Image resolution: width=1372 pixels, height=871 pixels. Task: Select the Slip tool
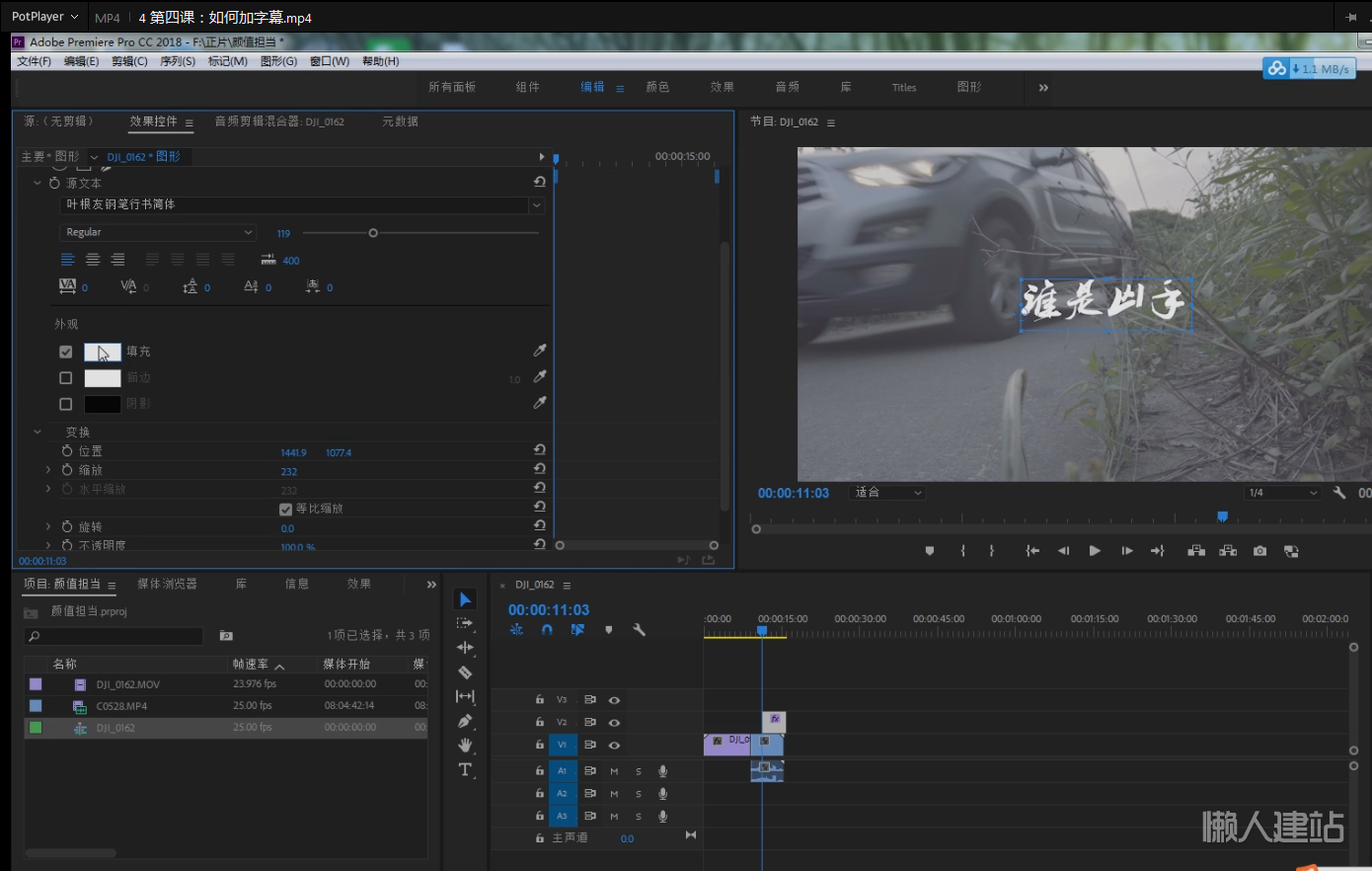tap(465, 696)
